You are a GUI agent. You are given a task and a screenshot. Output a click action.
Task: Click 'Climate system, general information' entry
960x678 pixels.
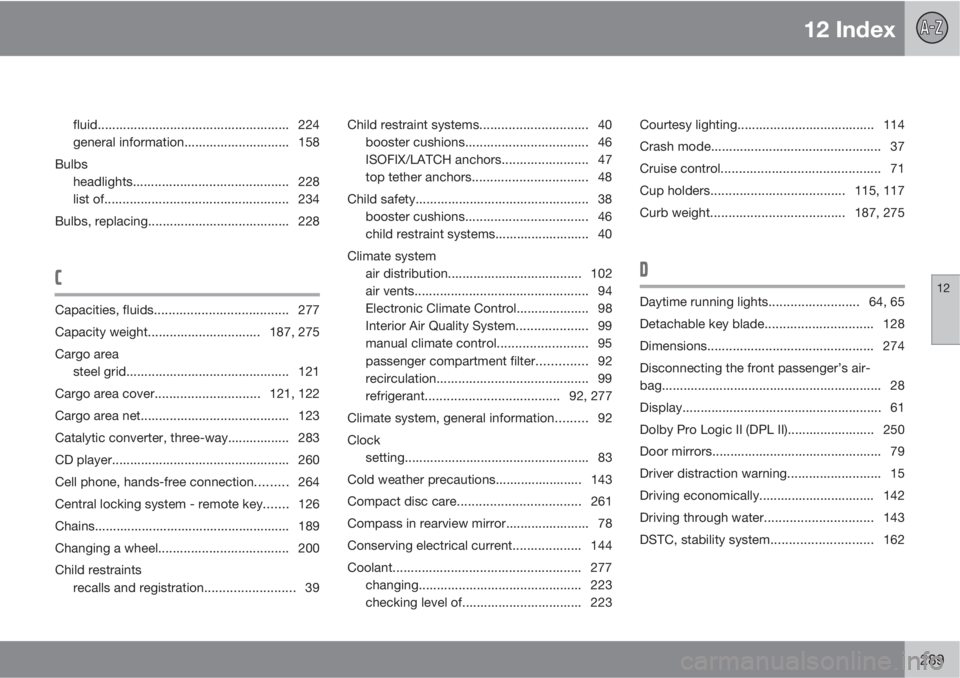click(x=479, y=418)
